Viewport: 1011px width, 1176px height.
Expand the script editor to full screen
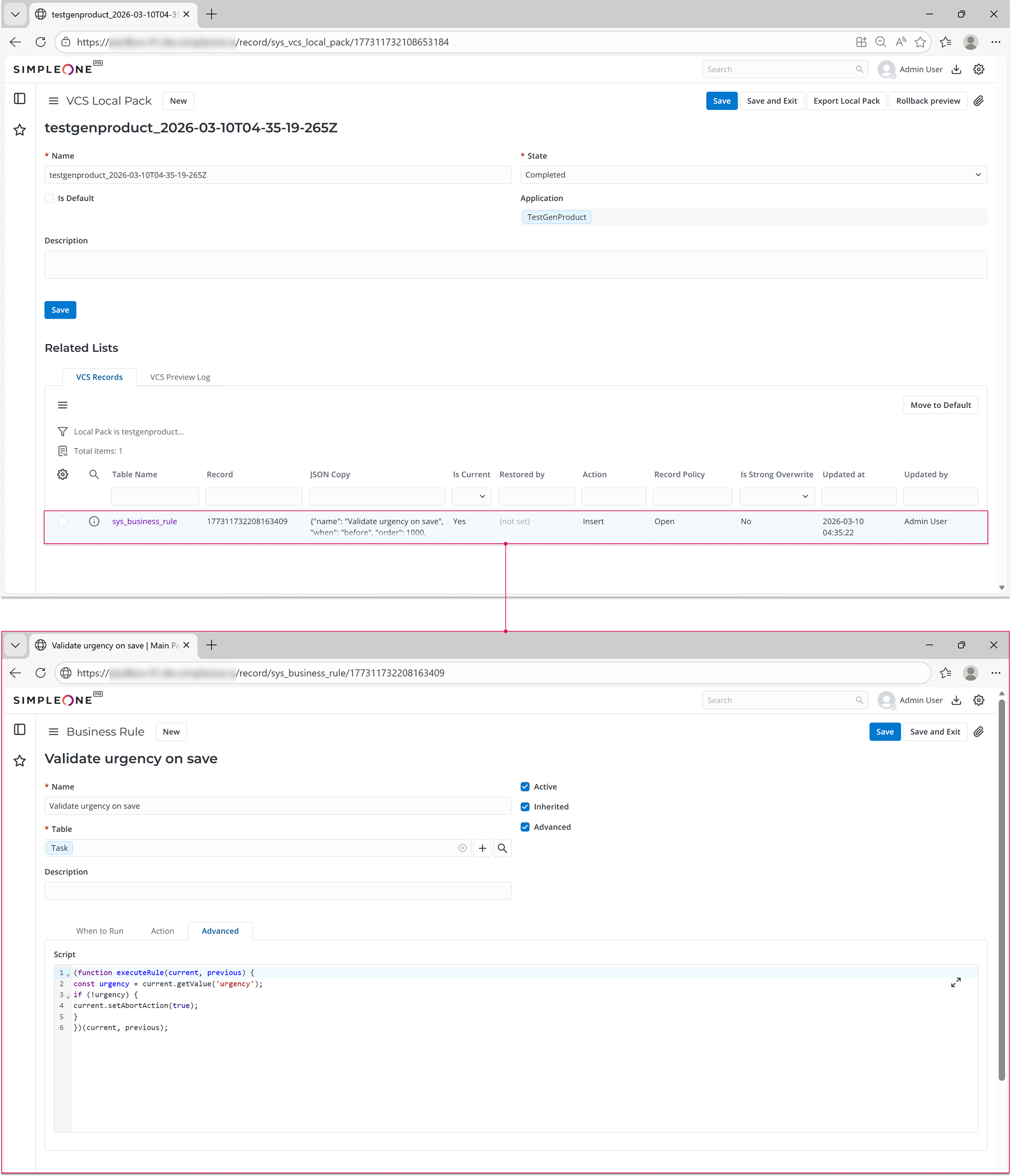point(955,982)
